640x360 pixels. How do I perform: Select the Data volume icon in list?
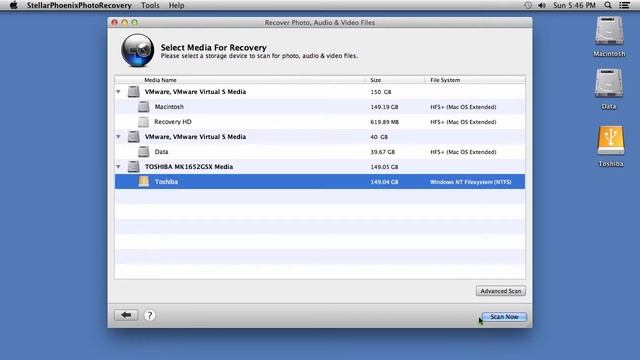tap(143, 151)
